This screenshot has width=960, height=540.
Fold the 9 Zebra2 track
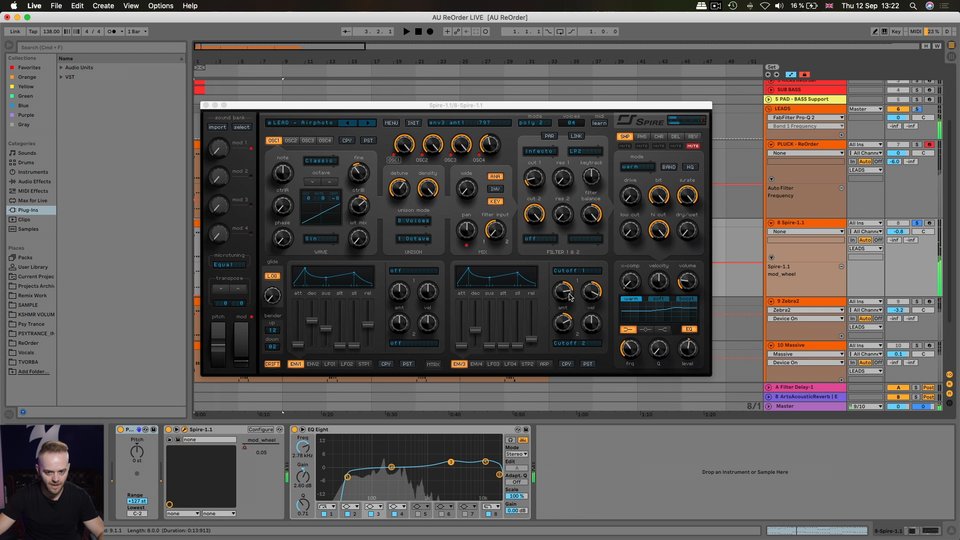[x=771, y=301]
